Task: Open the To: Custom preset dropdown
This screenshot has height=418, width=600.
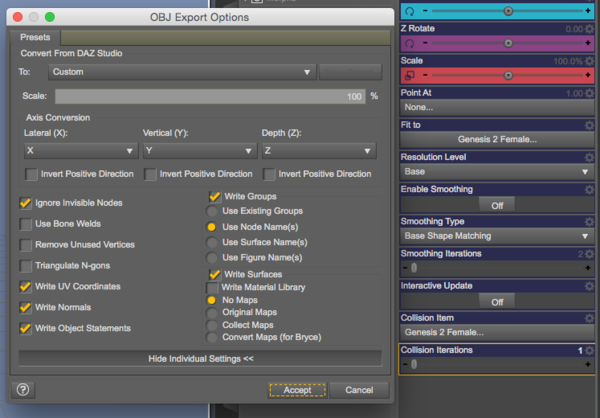Action: click(182, 72)
